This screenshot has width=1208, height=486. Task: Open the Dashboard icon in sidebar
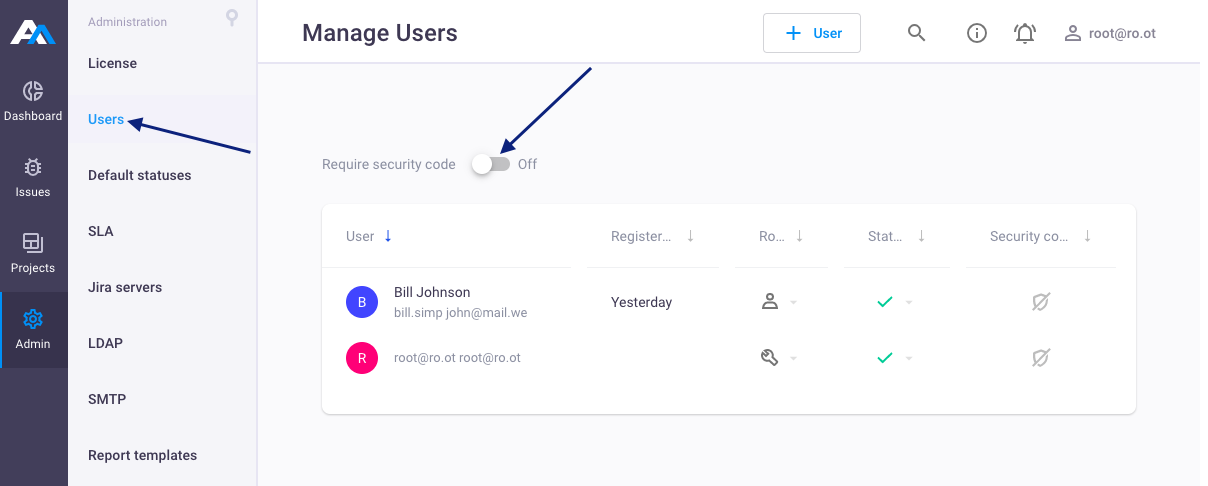[33, 91]
